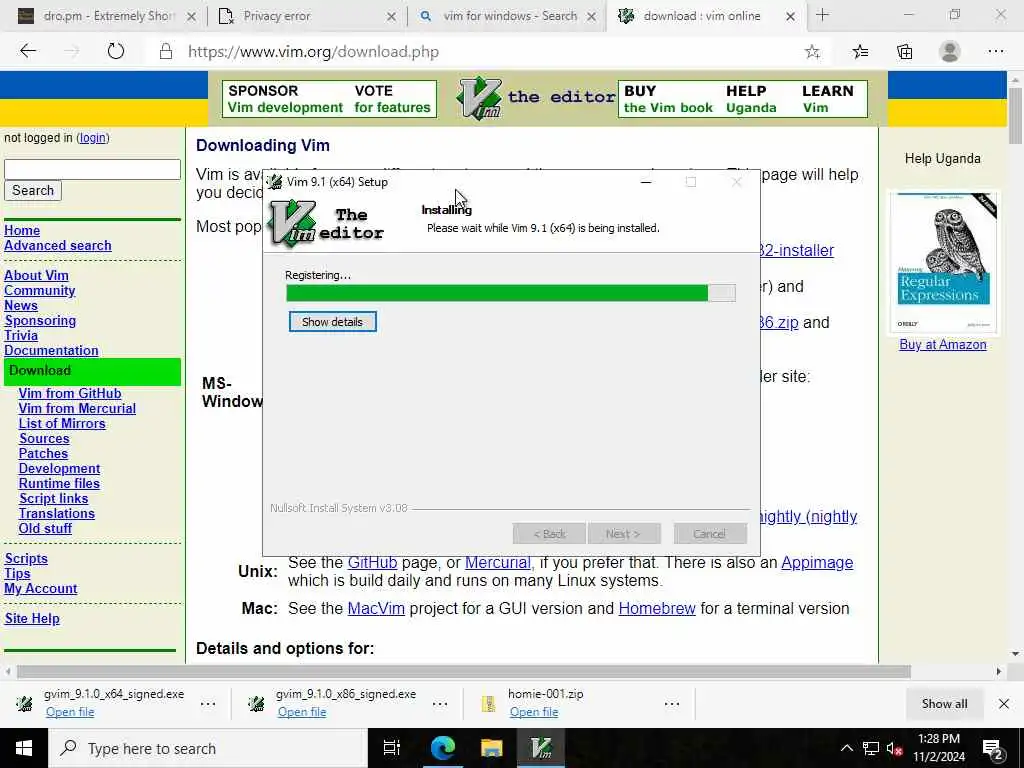Open 'SPONSOR Vim development' banner link

click(285, 99)
